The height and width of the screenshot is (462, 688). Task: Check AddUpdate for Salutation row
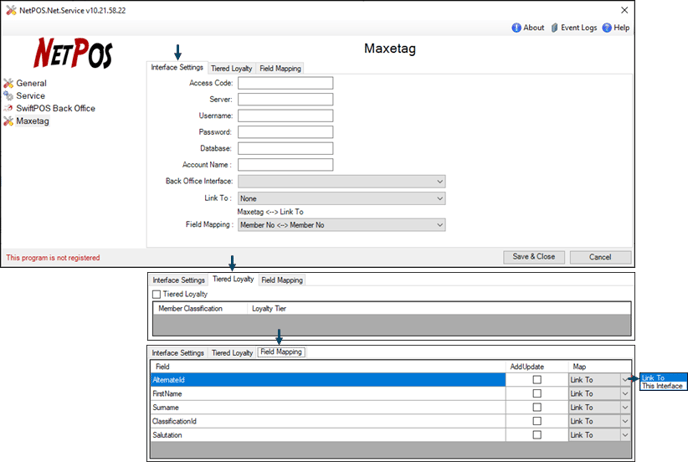537,435
